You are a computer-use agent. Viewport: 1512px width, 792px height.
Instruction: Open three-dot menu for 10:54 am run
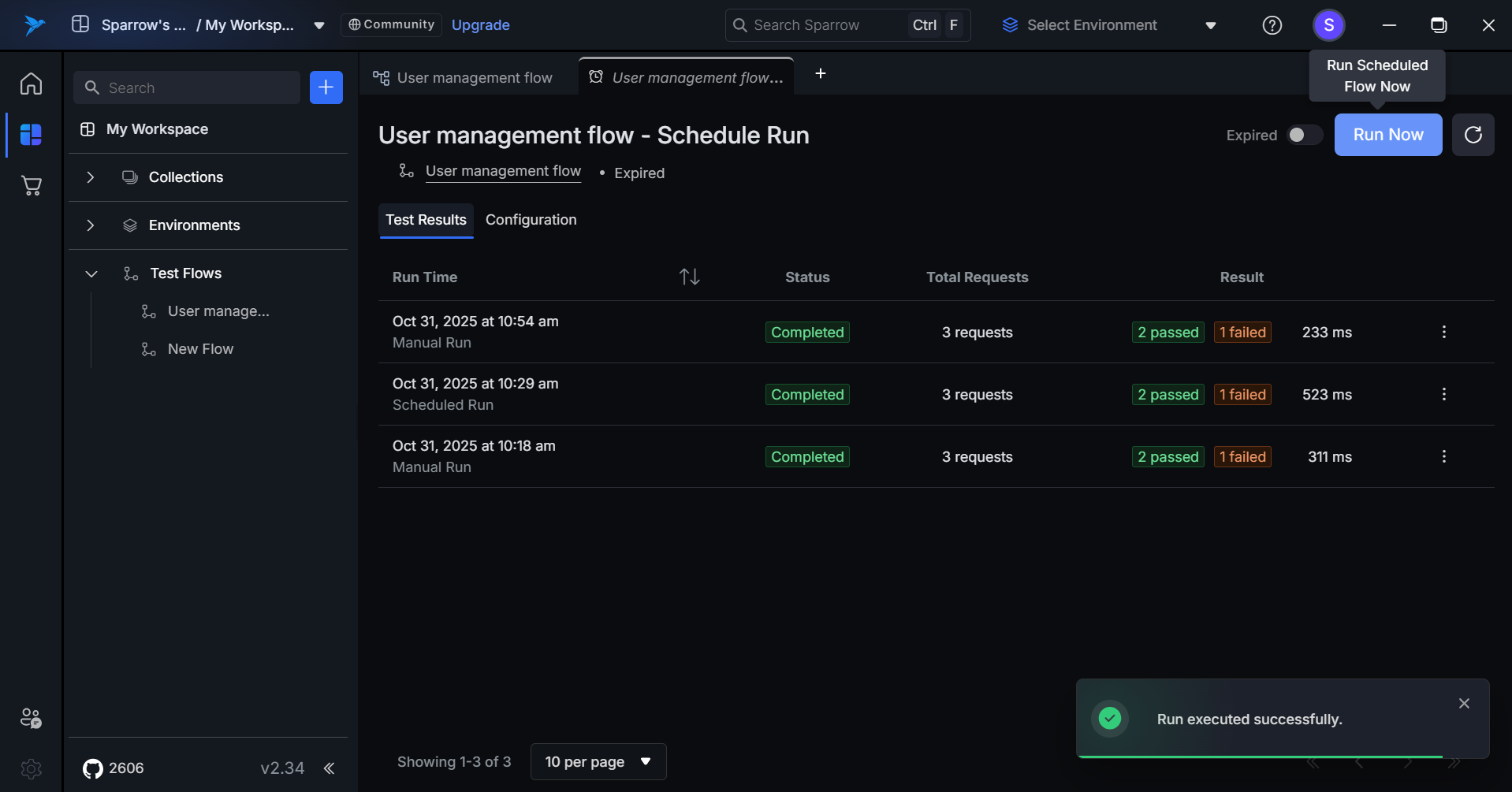tap(1443, 333)
